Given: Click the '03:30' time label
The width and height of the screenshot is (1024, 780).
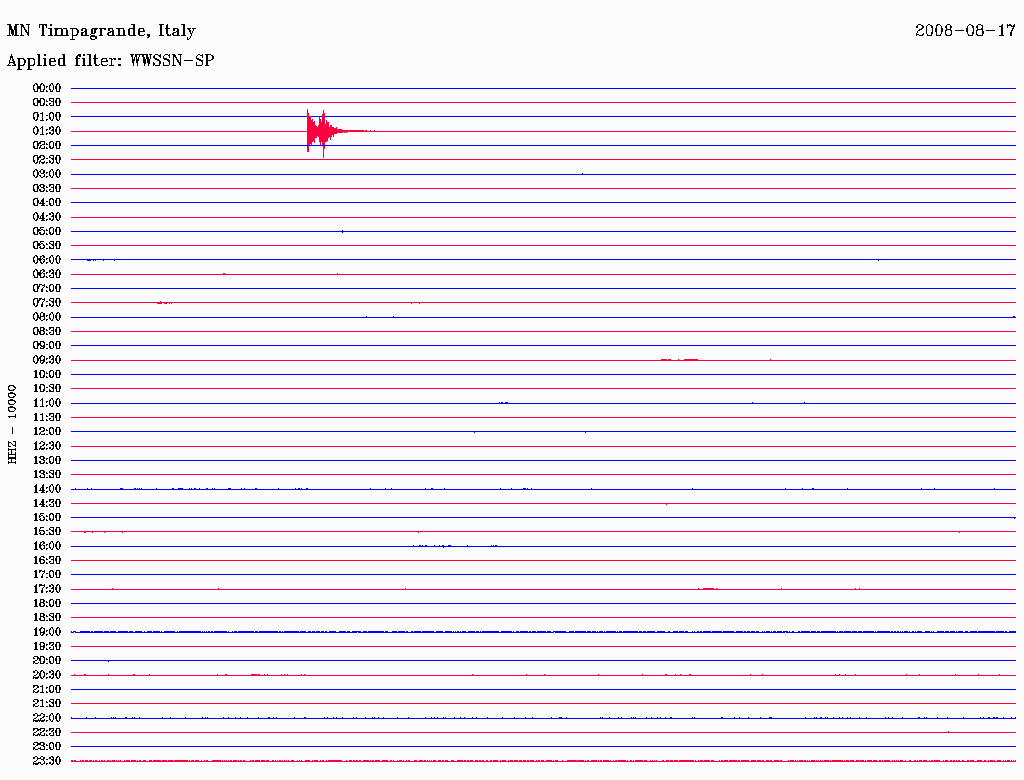Looking at the screenshot, I should pyautogui.click(x=47, y=189).
